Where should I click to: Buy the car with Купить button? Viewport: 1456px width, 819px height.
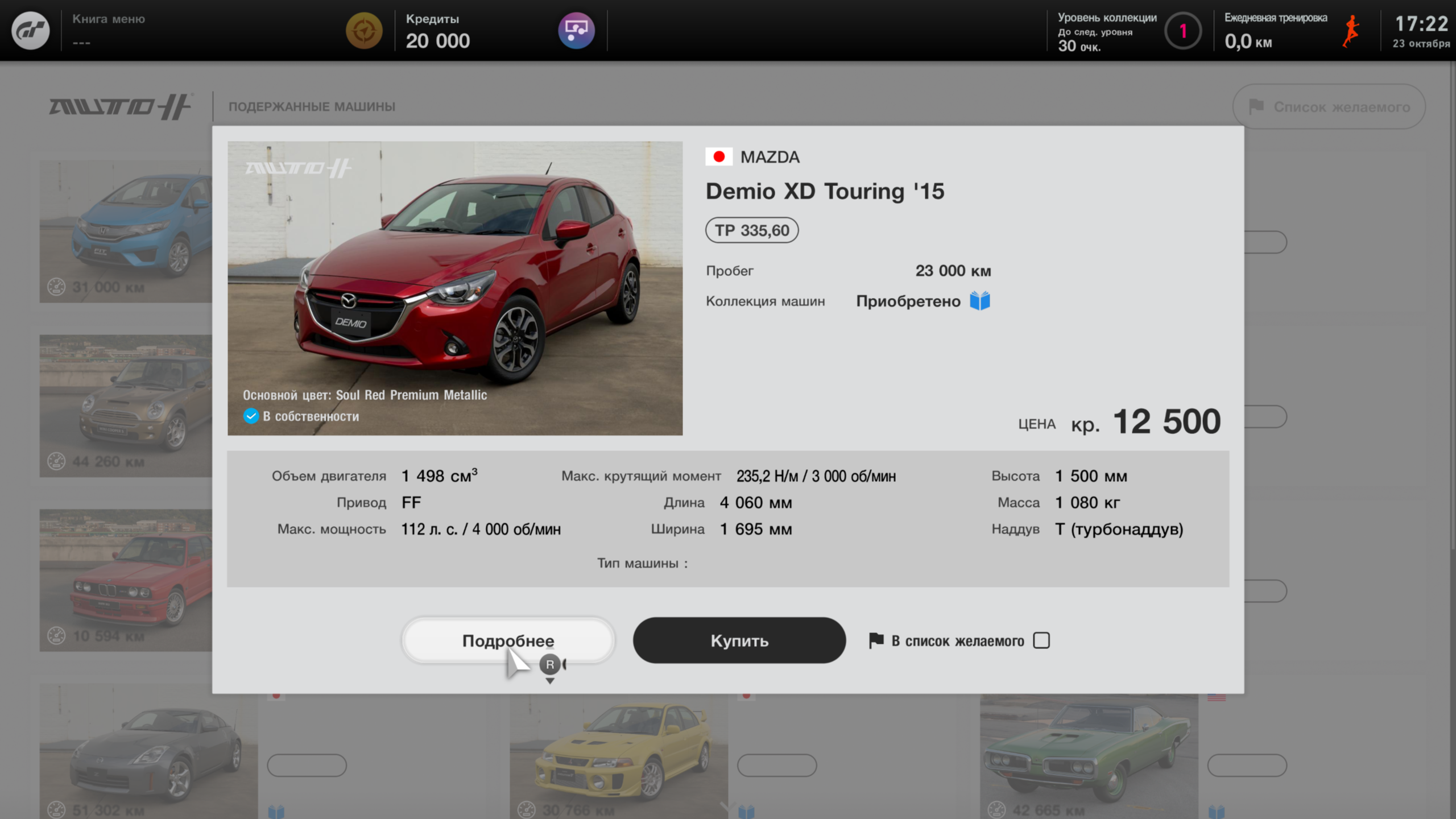pyautogui.click(x=739, y=640)
